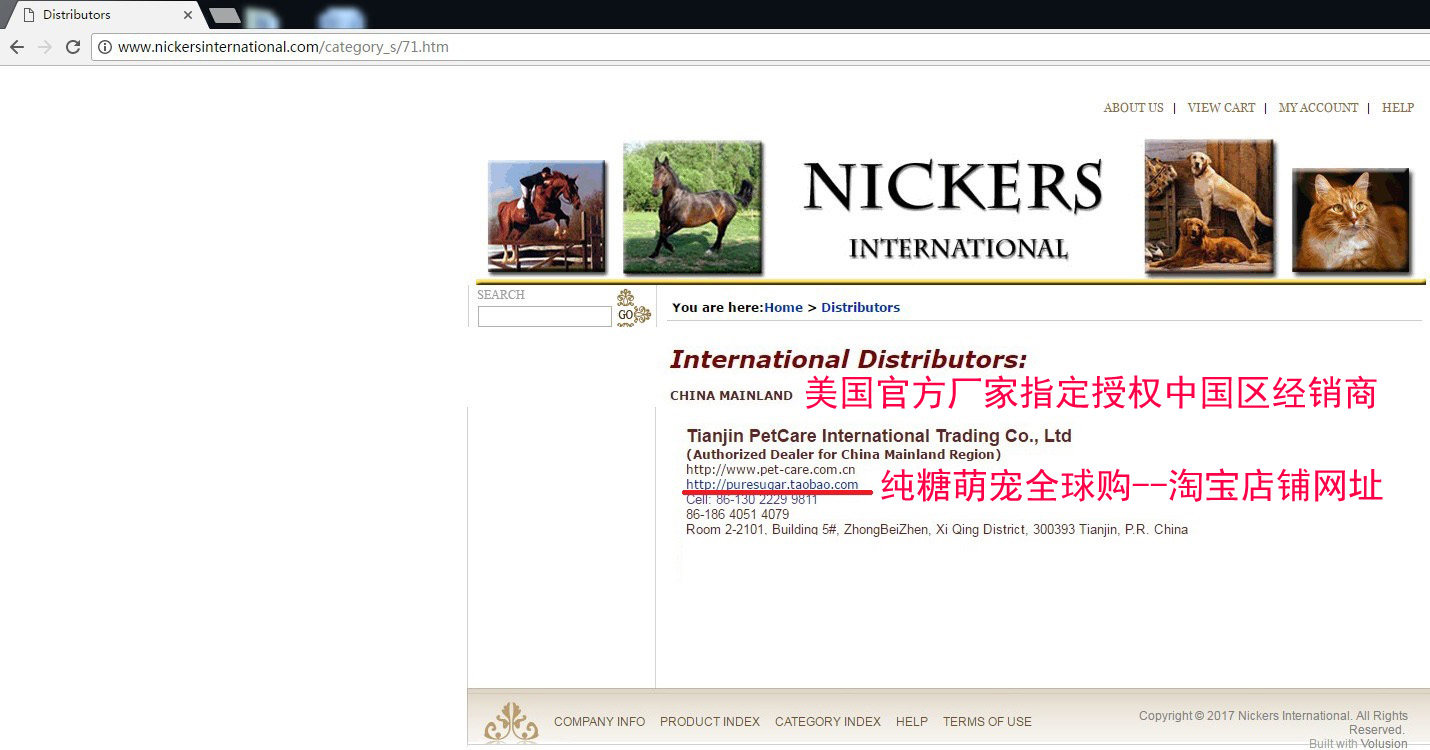The image size is (1430, 750).
Task: Open the HELP link in top navigation
Action: click(1398, 108)
